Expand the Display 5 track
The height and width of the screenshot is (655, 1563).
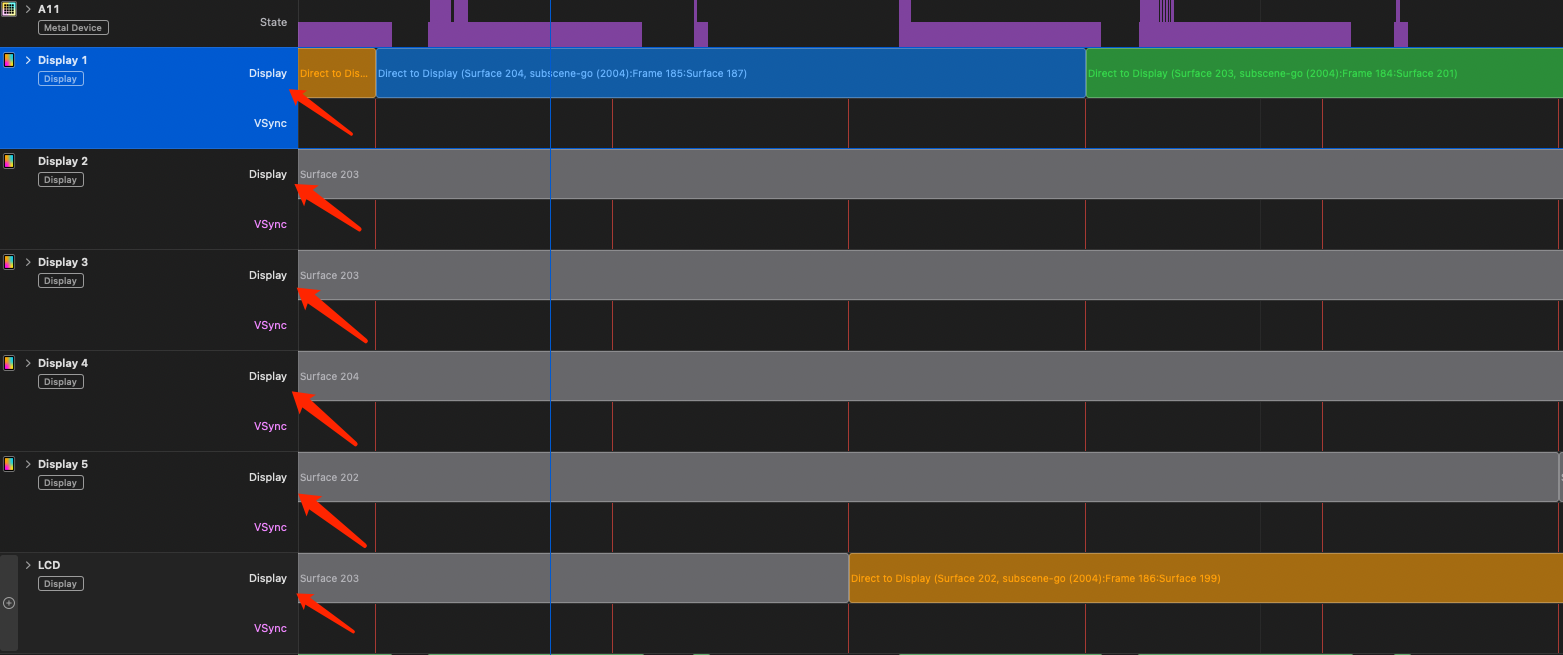(x=28, y=464)
